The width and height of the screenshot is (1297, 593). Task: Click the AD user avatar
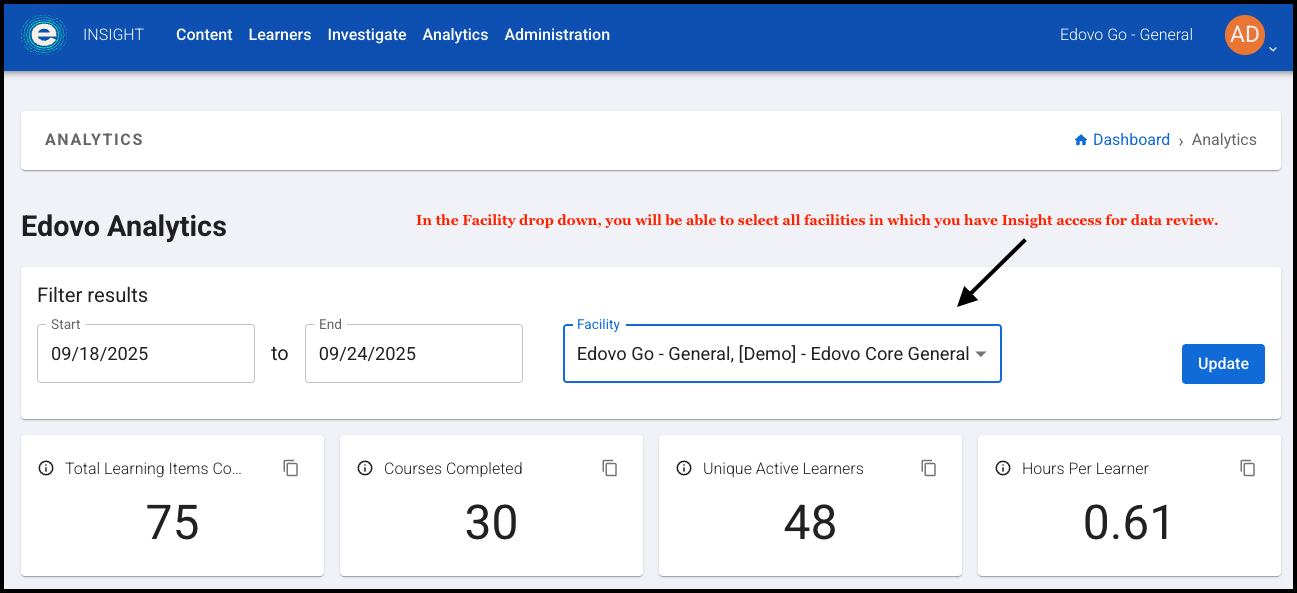[1244, 35]
